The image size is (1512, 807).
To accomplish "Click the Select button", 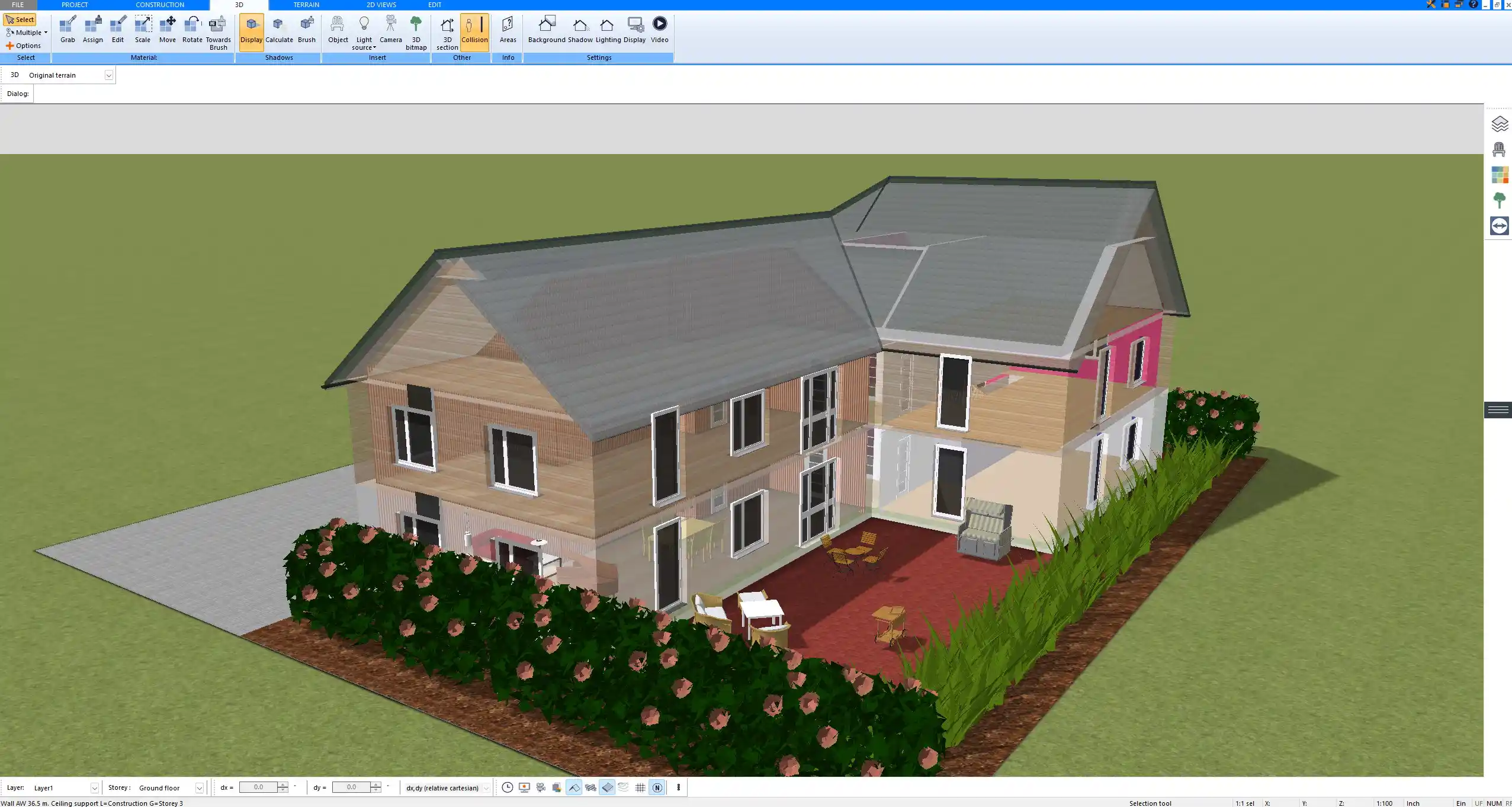I will coord(20,20).
